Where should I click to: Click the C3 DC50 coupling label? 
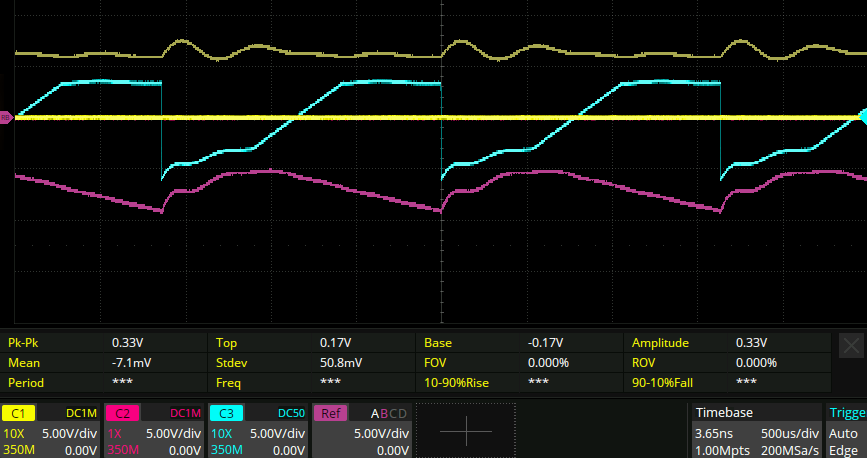tap(290, 413)
